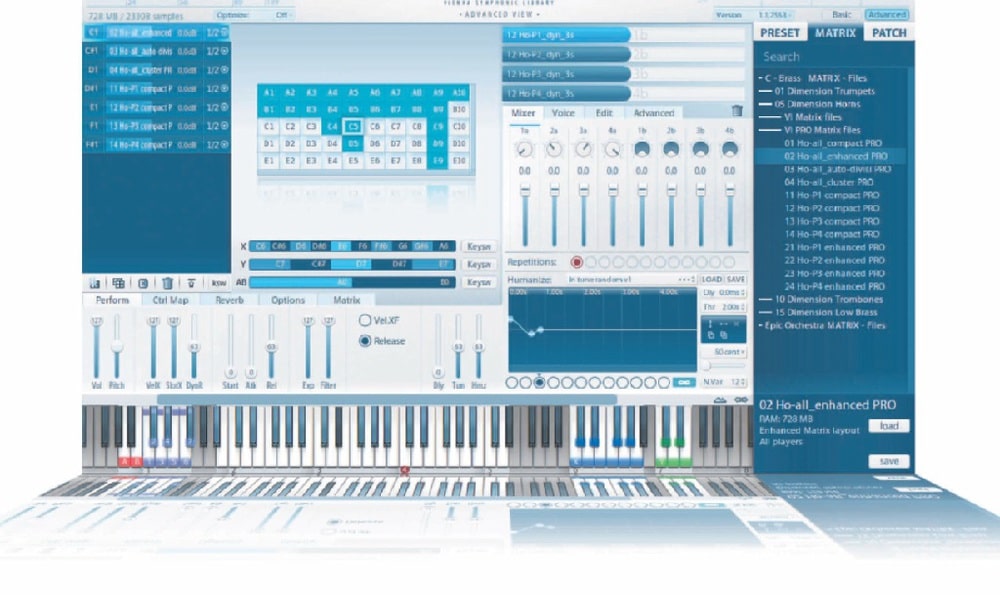This screenshot has width=1000, height=595.
Task: Click the Keysw button on the X row
Action: tap(478, 246)
